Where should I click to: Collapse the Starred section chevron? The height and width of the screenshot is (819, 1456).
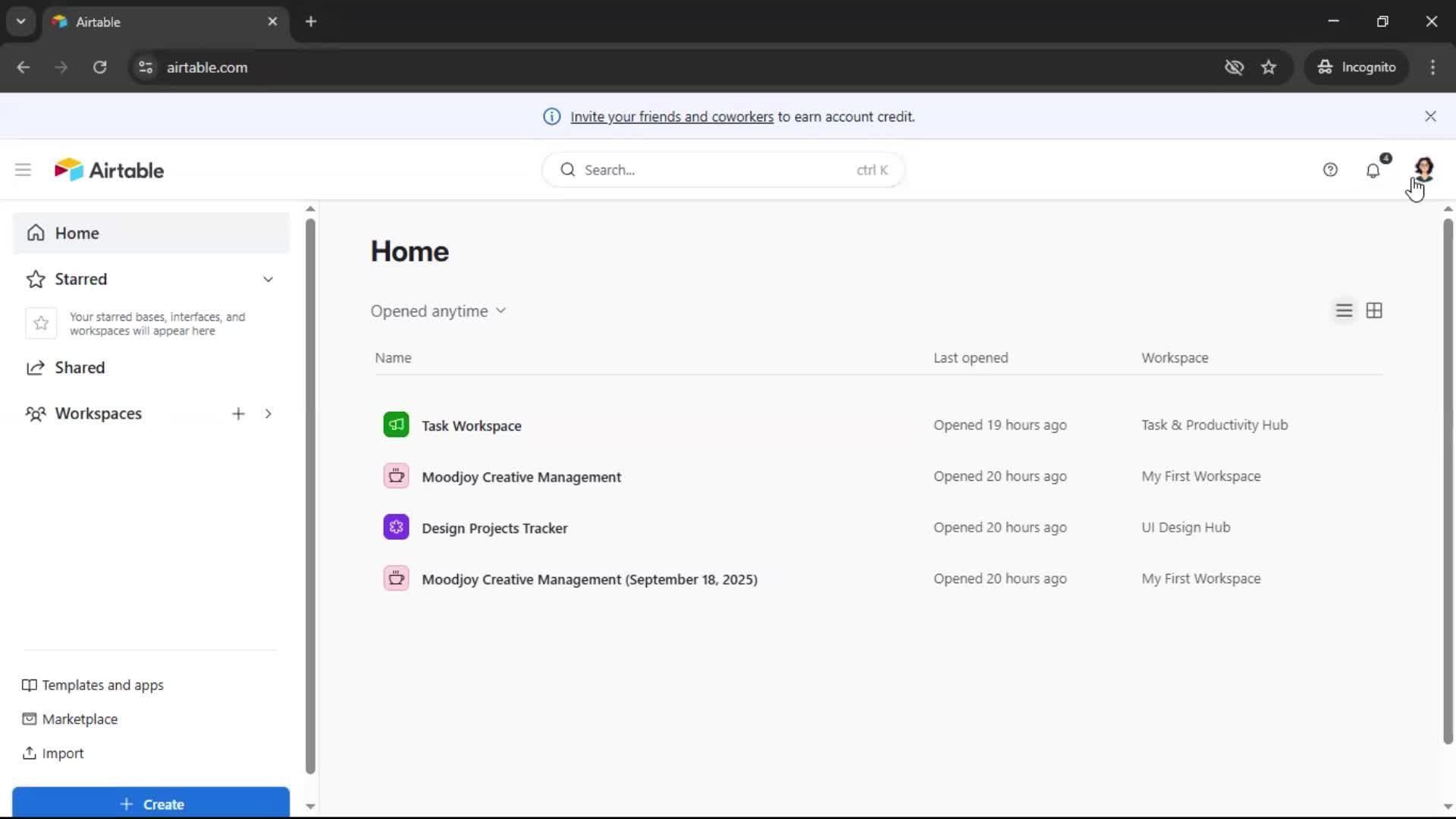pos(268,279)
